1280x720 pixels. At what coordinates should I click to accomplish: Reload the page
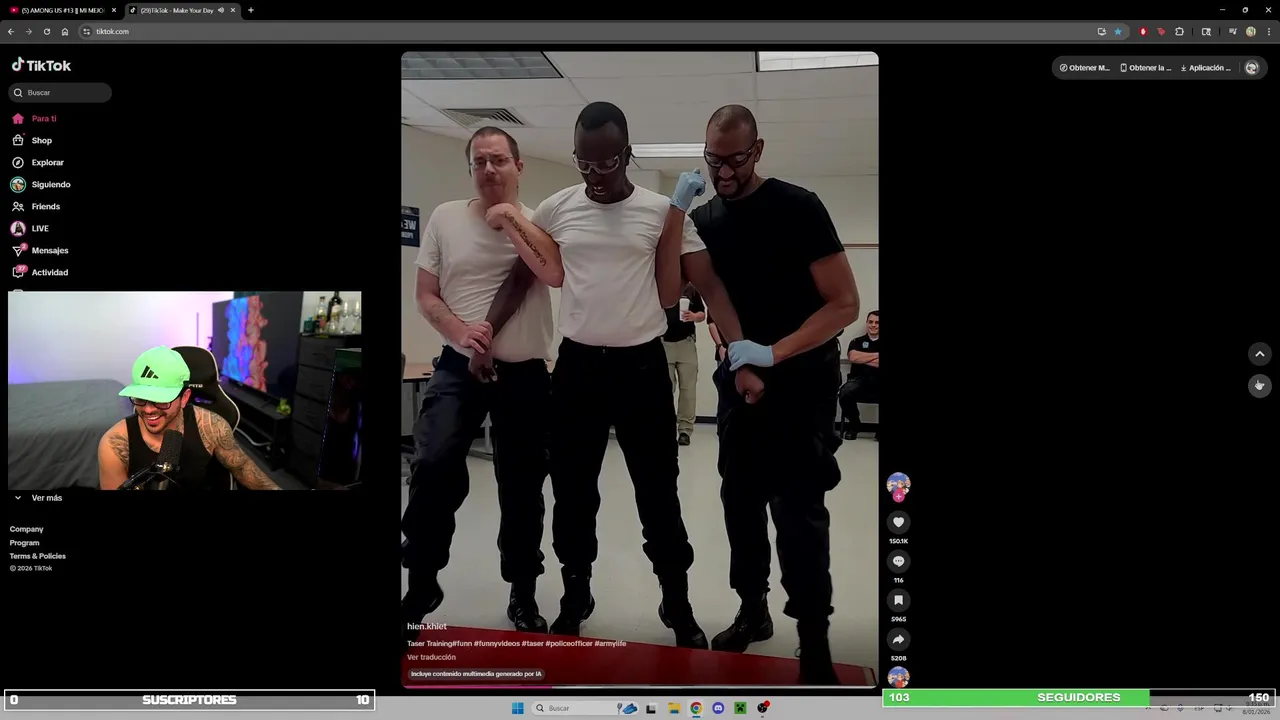[46, 31]
